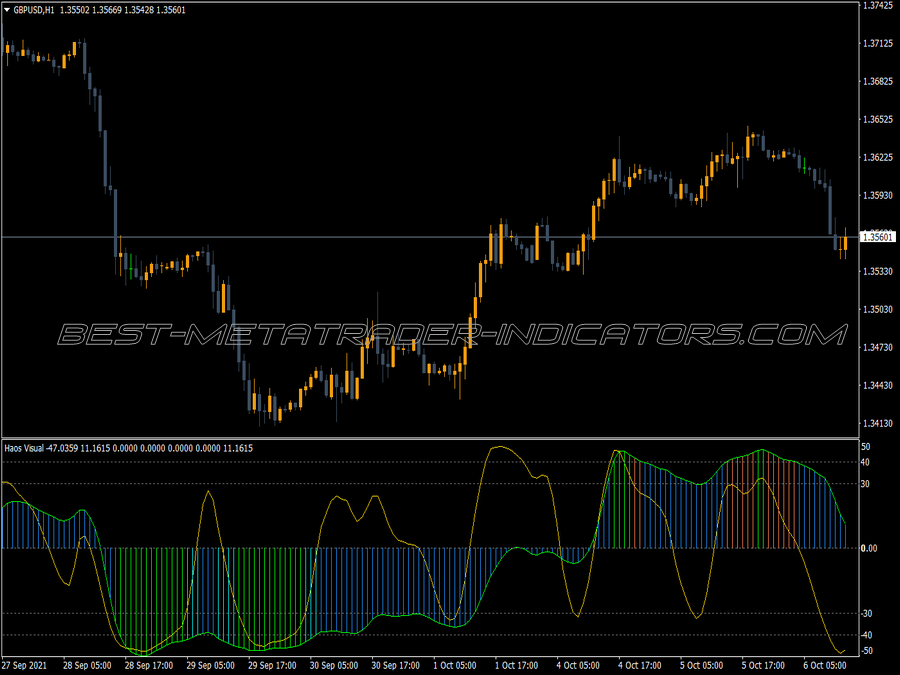This screenshot has width=900, height=675.
Task: Select the 30 Sep 05:00 time label
Action: pos(333,665)
